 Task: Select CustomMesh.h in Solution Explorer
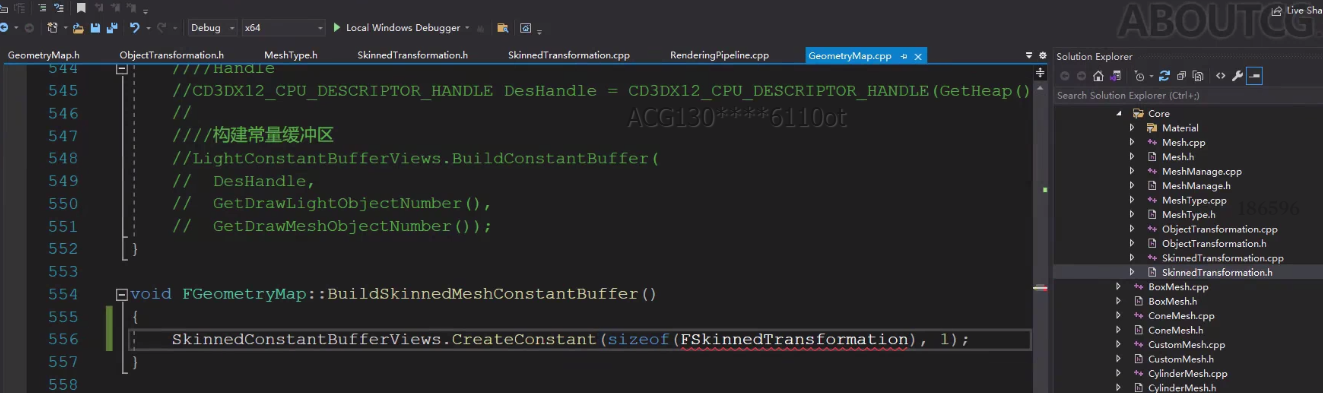point(1181,359)
